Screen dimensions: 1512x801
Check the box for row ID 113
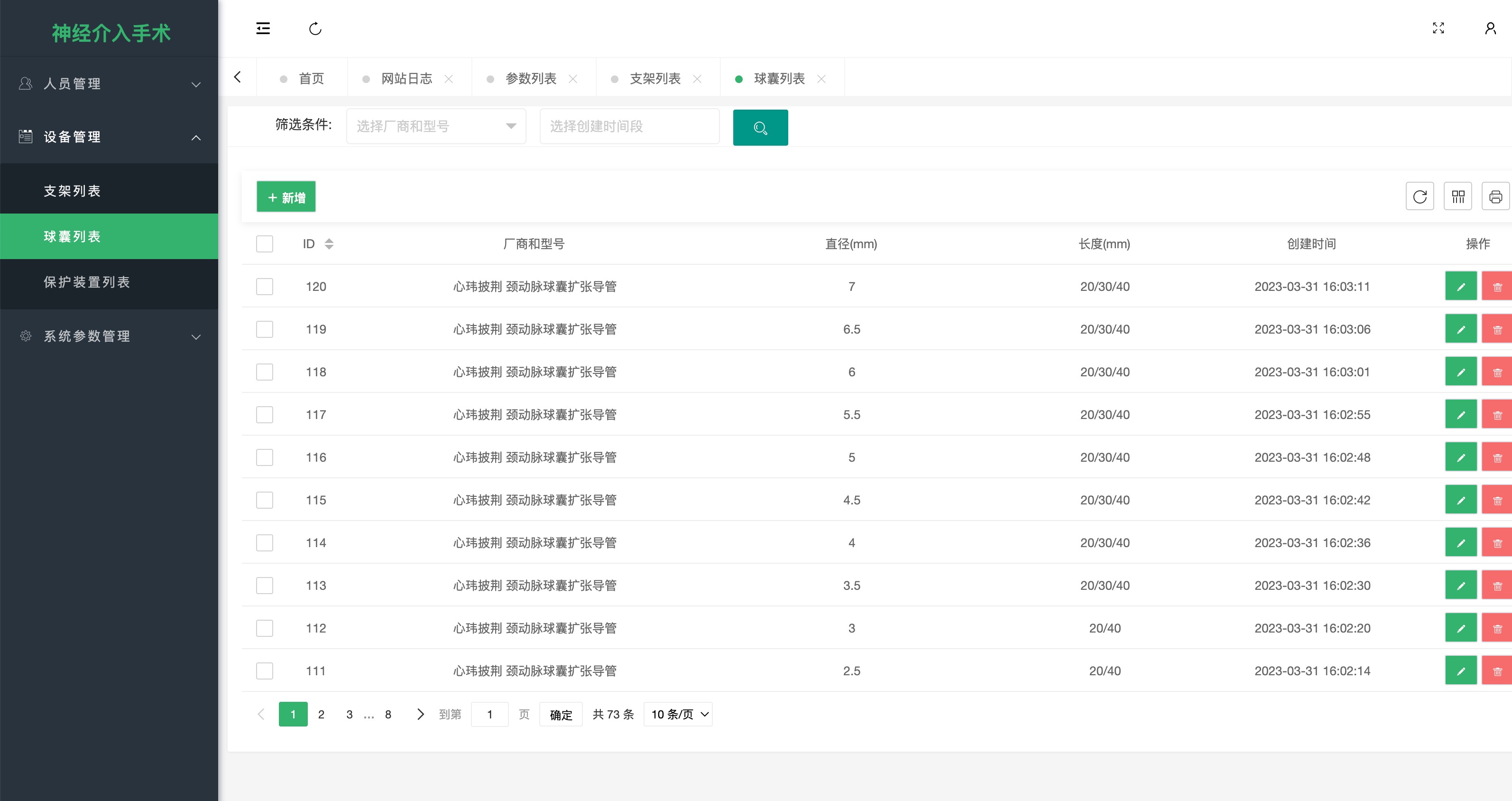pyautogui.click(x=265, y=586)
